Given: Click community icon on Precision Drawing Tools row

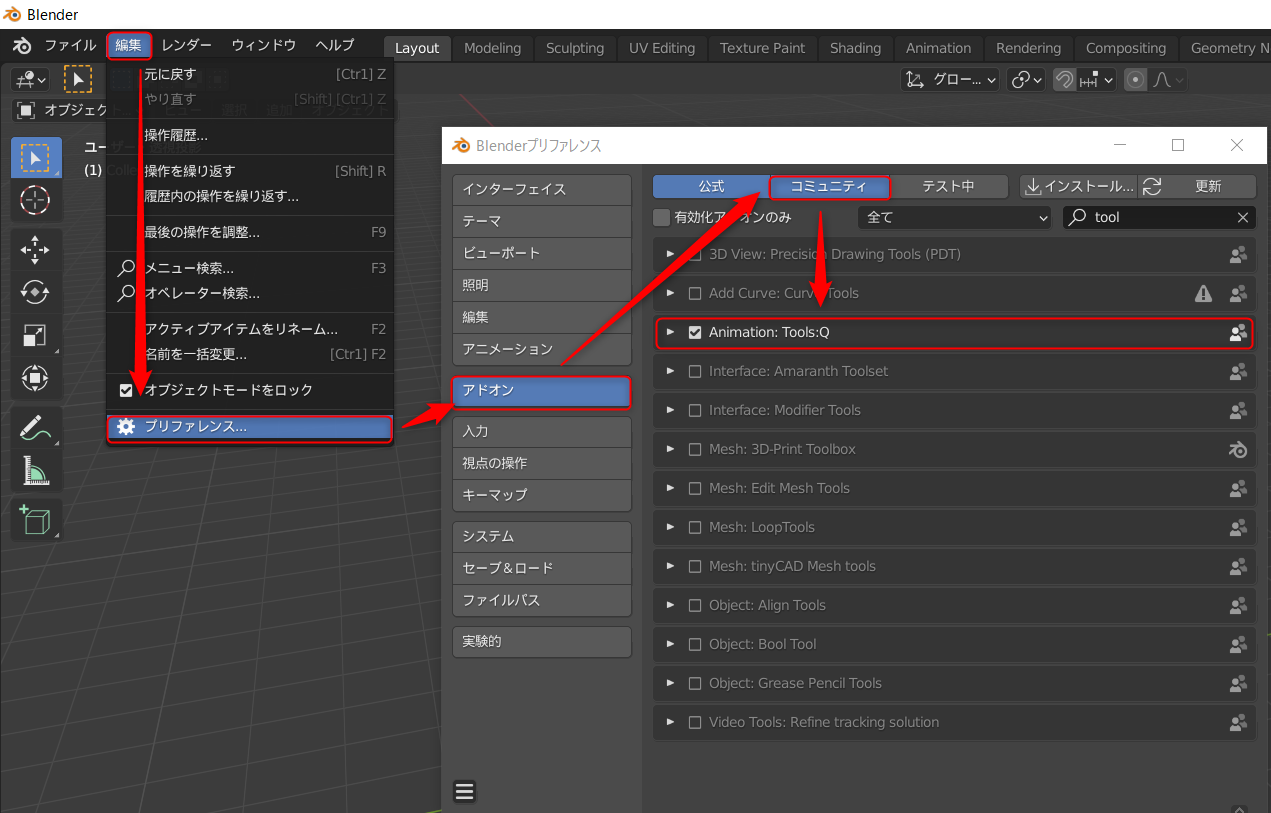Looking at the screenshot, I should click(1238, 254).
